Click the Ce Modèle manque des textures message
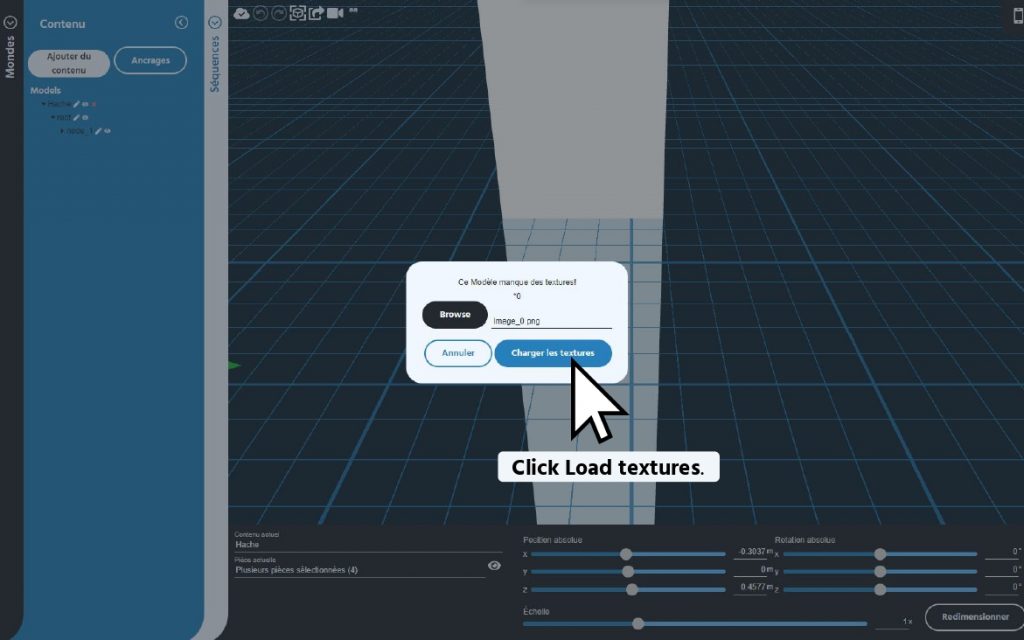The height and width of the screenshot is (640, 1024). [517, 282]
